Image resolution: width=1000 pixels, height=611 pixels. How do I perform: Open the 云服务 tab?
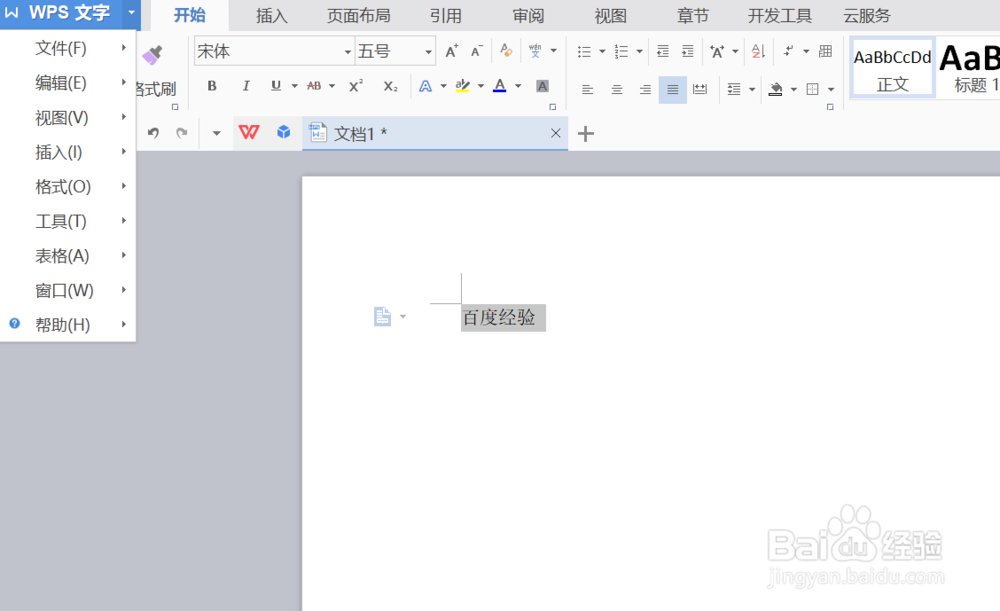click(867, 16)
